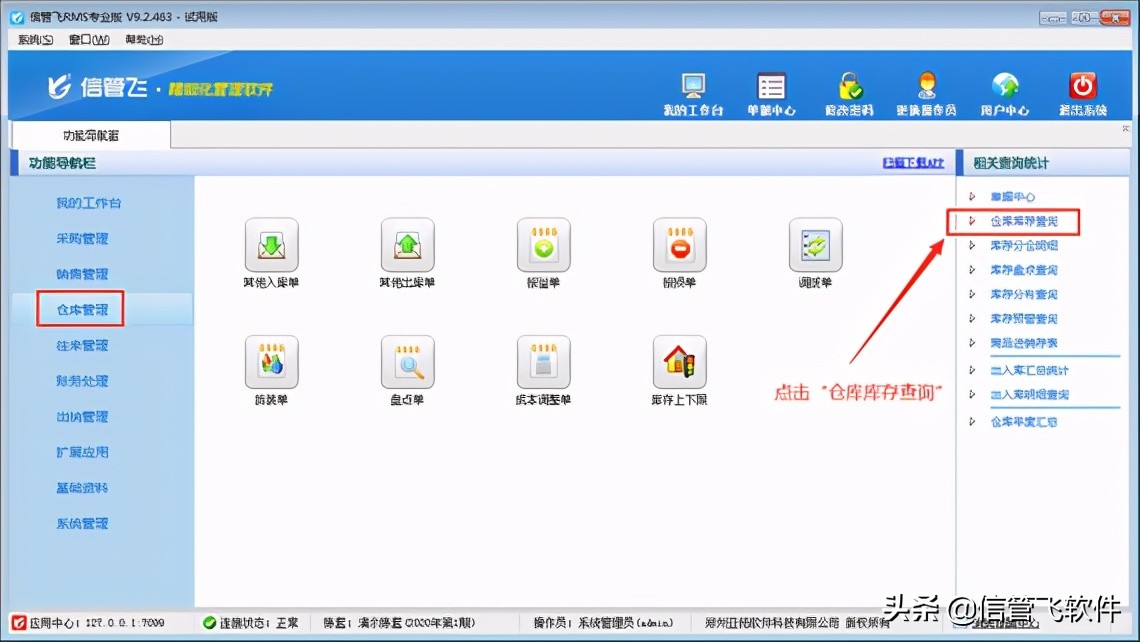Open the 系统(S) menu

tap(33, 39)
